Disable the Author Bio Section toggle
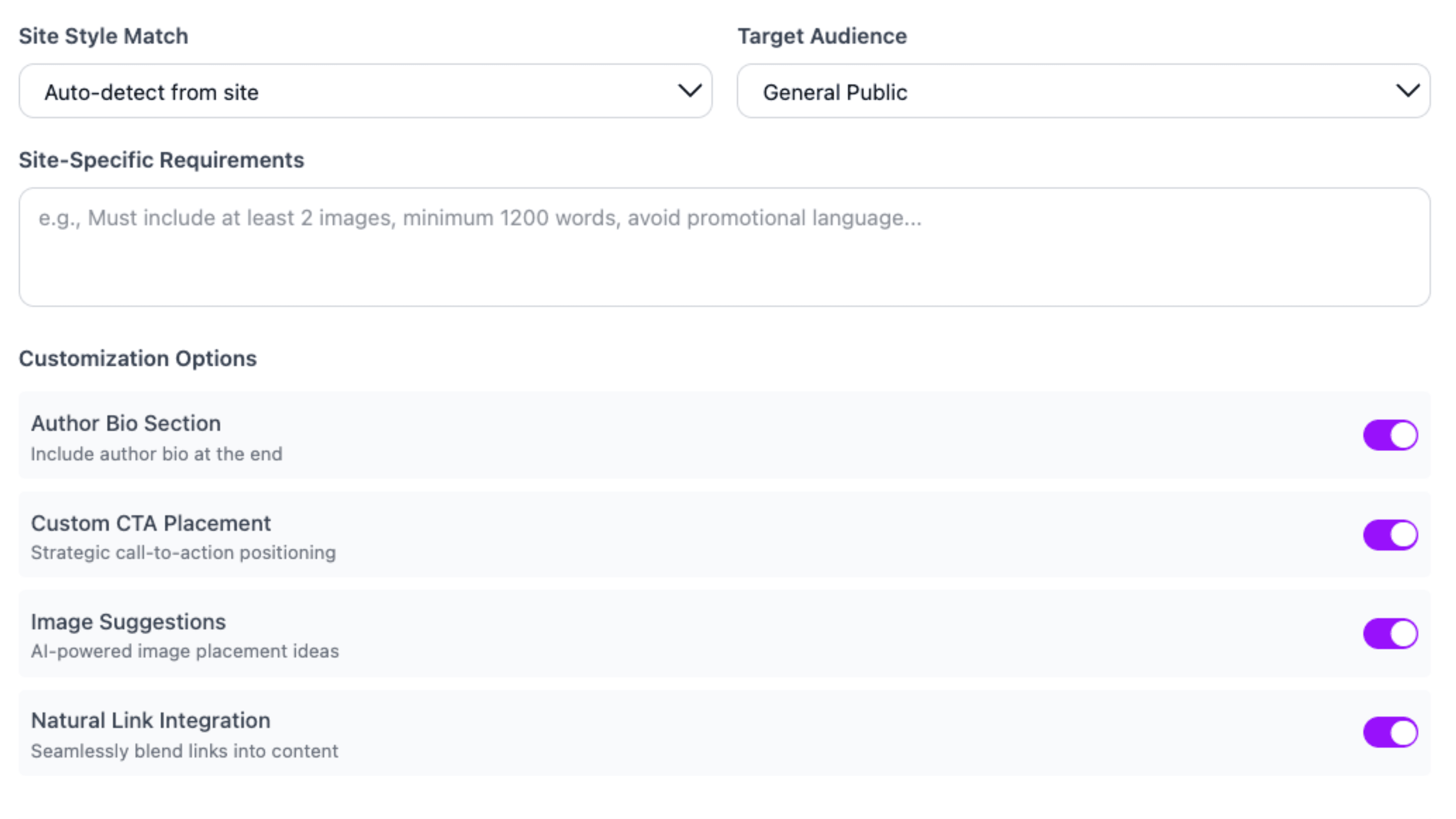Viewport: 1456px width, 819px height. coord(1390,435)
